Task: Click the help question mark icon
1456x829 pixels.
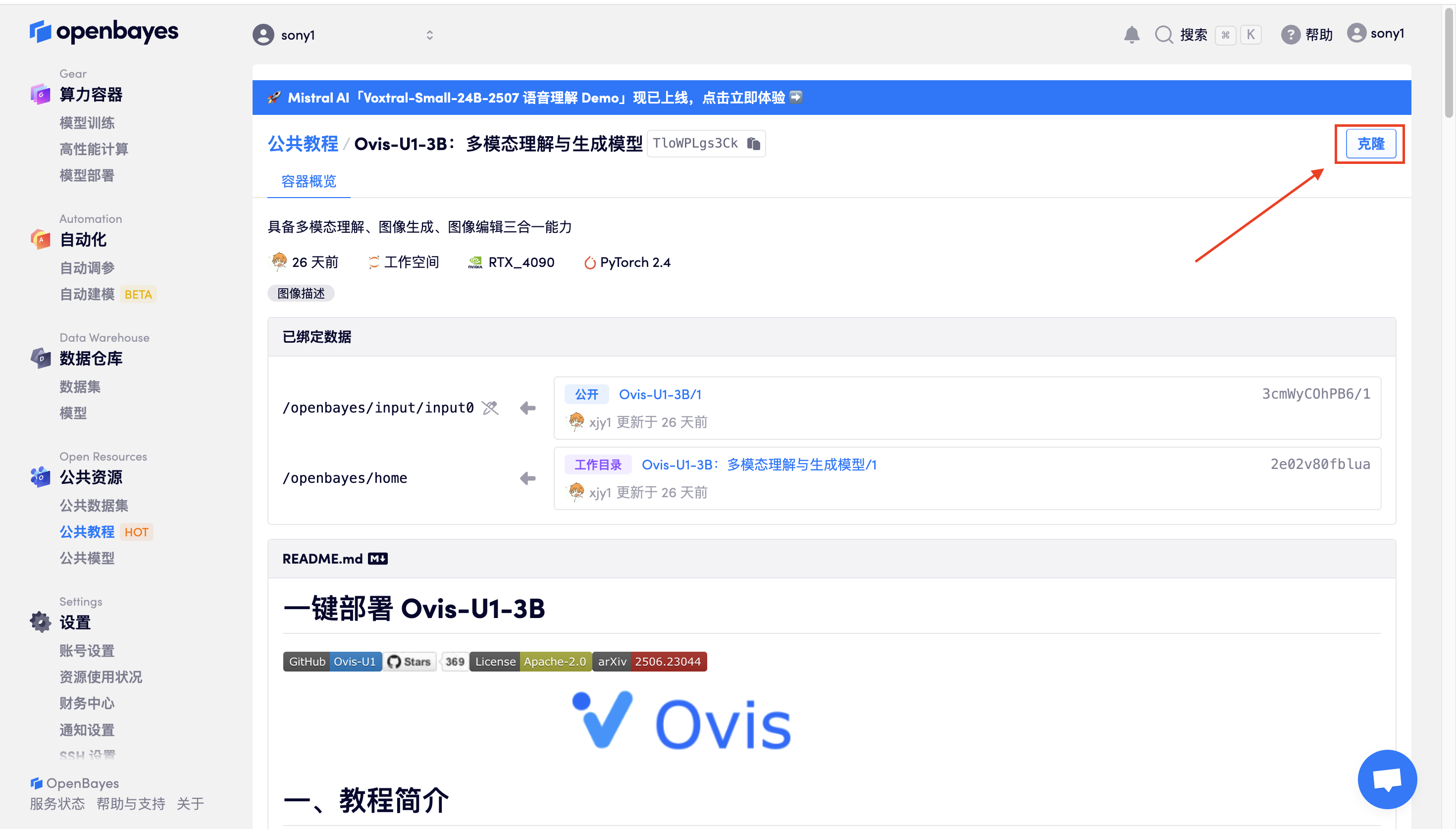Action: pyautogui.click(x=1291, y=35)
